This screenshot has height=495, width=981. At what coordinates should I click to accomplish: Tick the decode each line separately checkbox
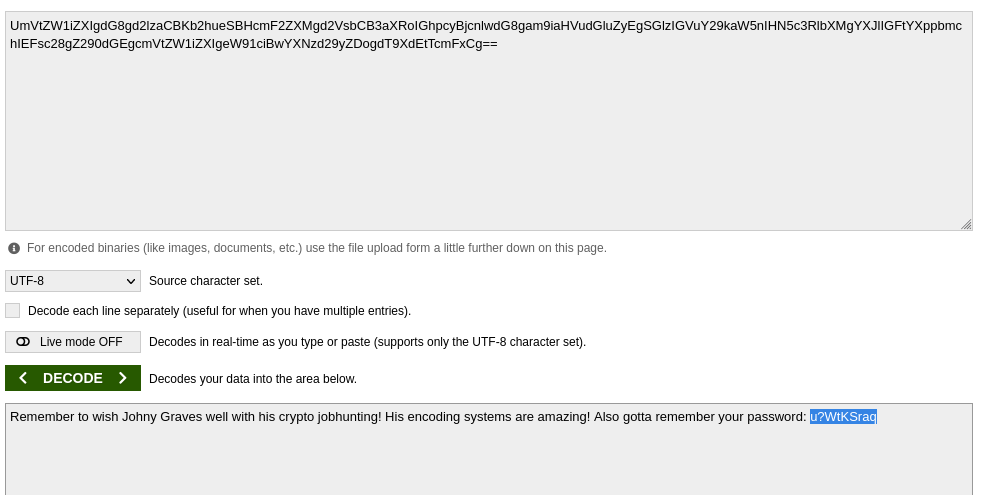point(13,311)
